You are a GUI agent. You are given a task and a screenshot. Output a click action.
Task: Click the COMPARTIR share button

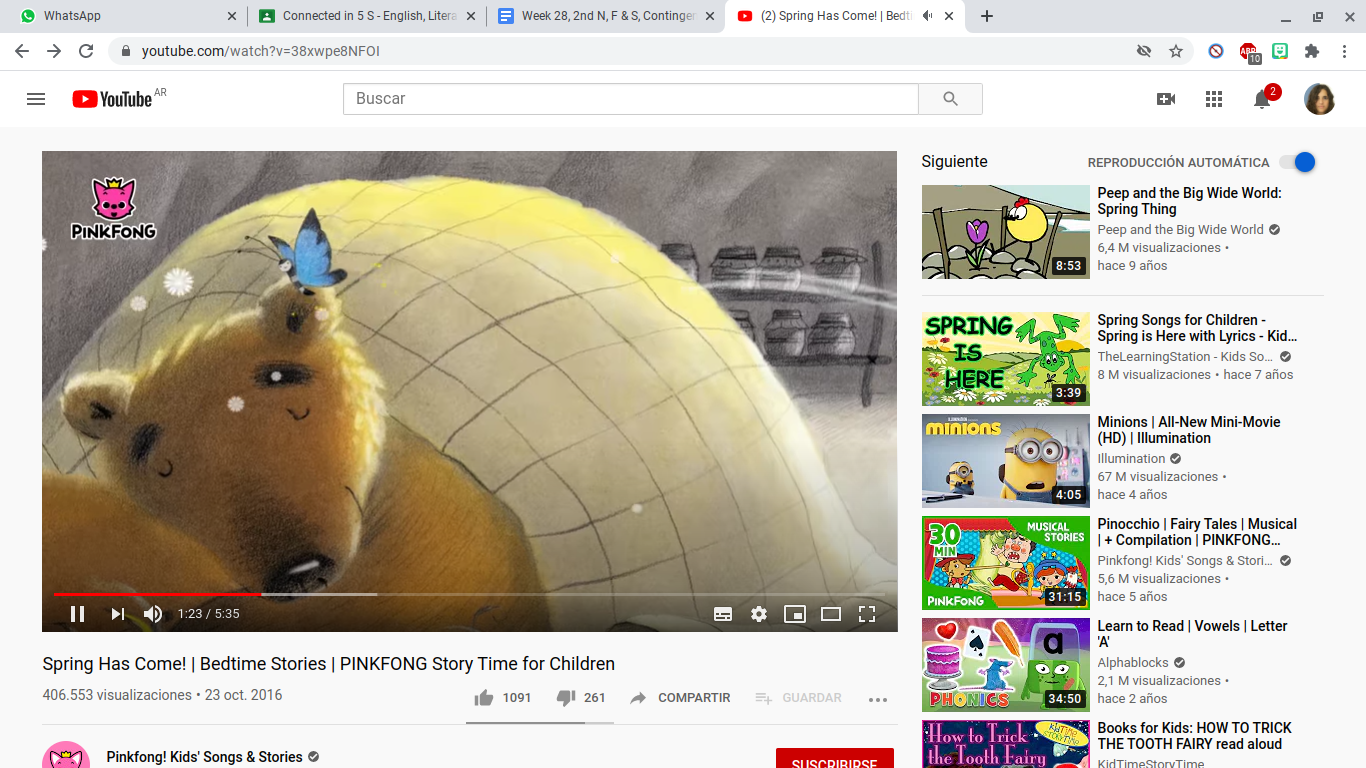680,698
